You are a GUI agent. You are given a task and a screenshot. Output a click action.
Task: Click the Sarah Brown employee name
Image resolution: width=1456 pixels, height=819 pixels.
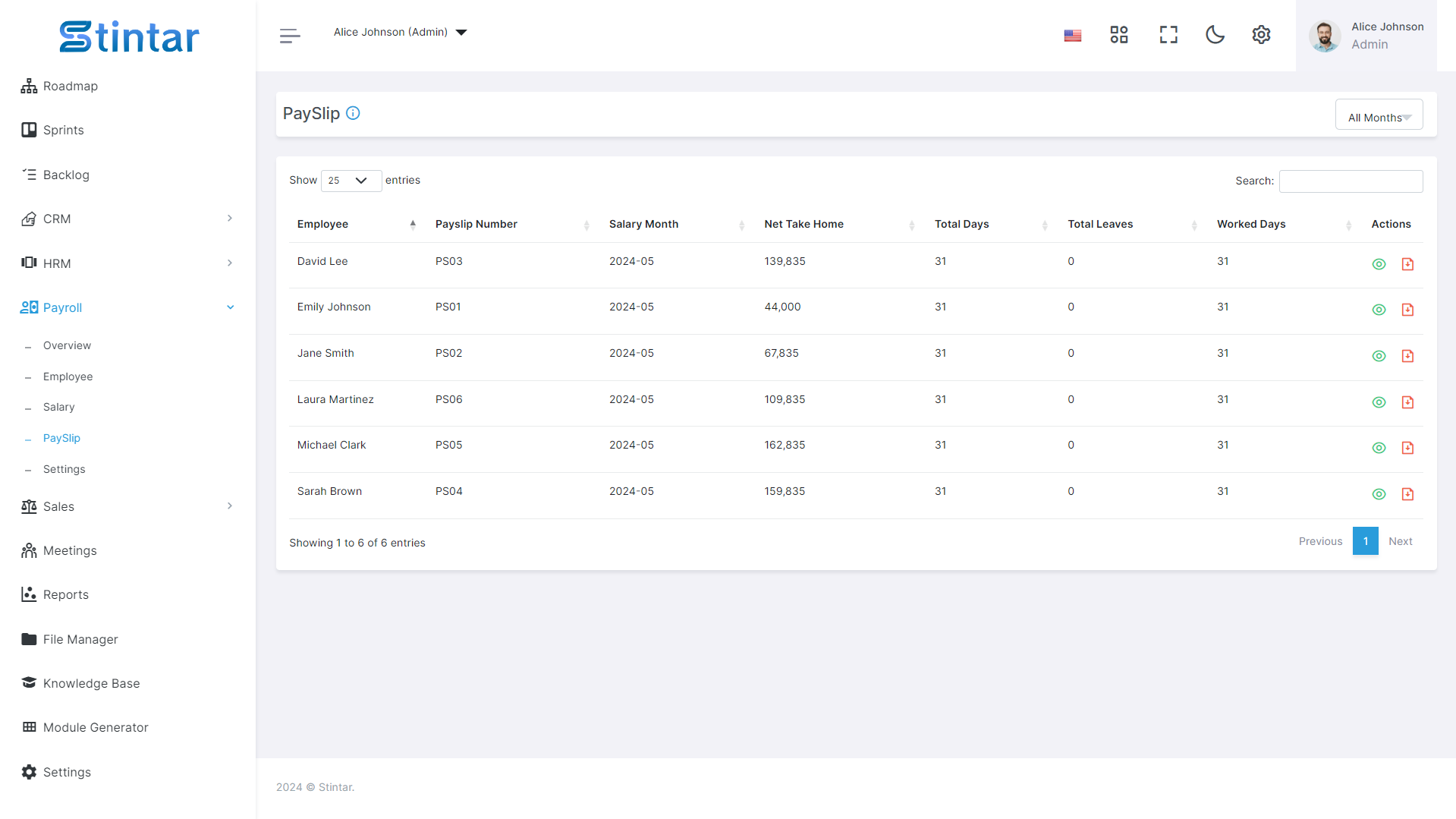pos(329,491)
